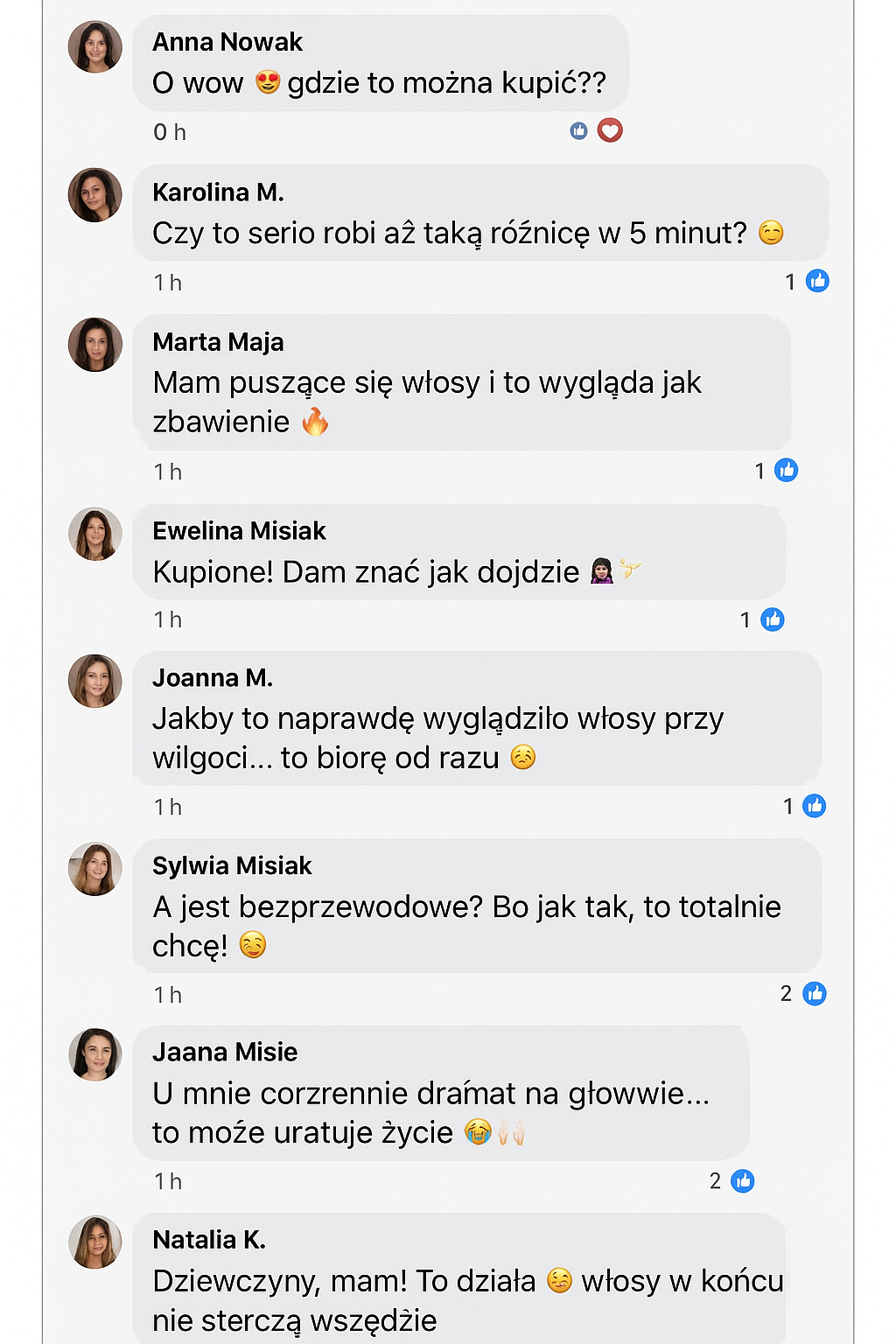Click the name Sylwia Misiak

point(232,866)
